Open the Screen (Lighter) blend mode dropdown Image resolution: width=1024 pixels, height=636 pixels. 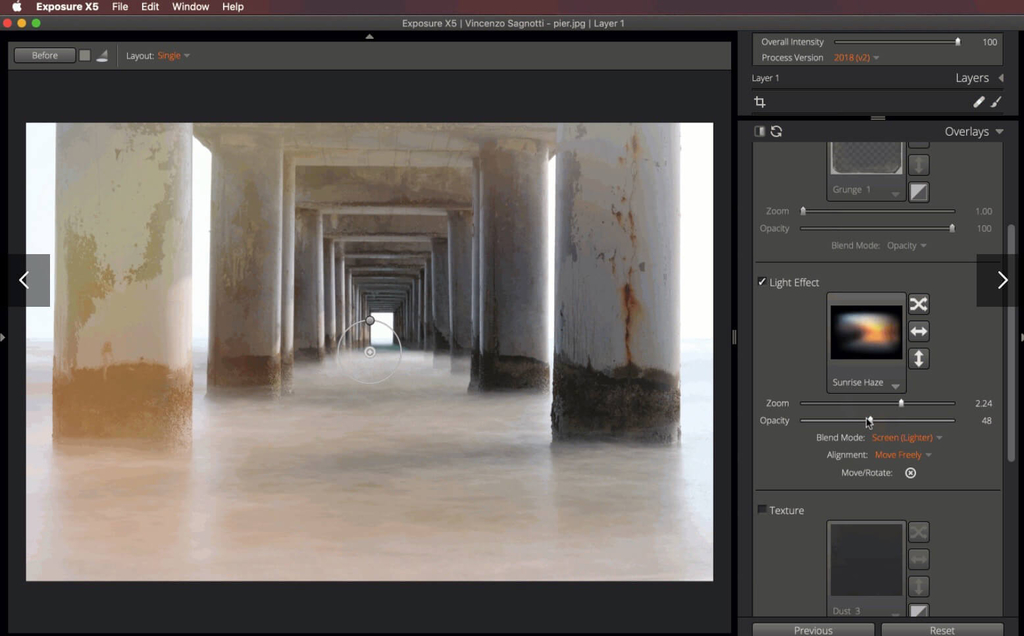click(x=905, y=437)
